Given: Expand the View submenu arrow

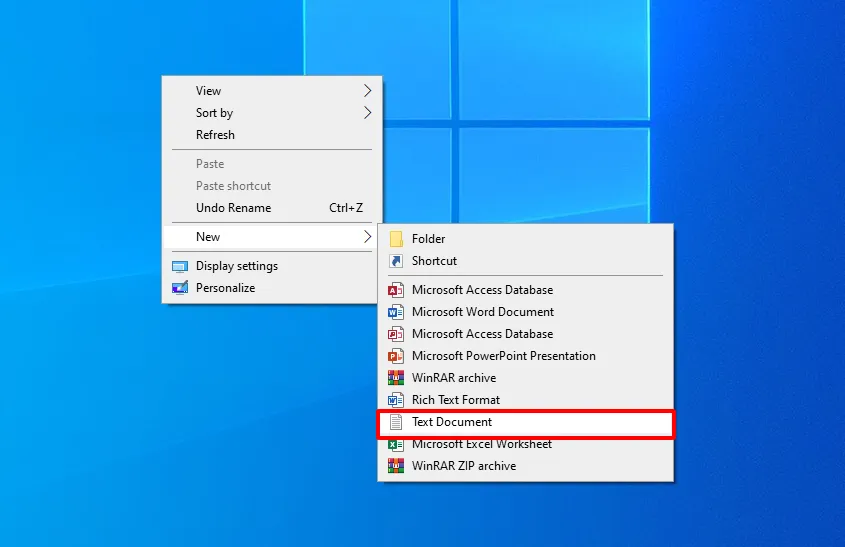Looking at the screenshot, I should [x=367, y=91].
